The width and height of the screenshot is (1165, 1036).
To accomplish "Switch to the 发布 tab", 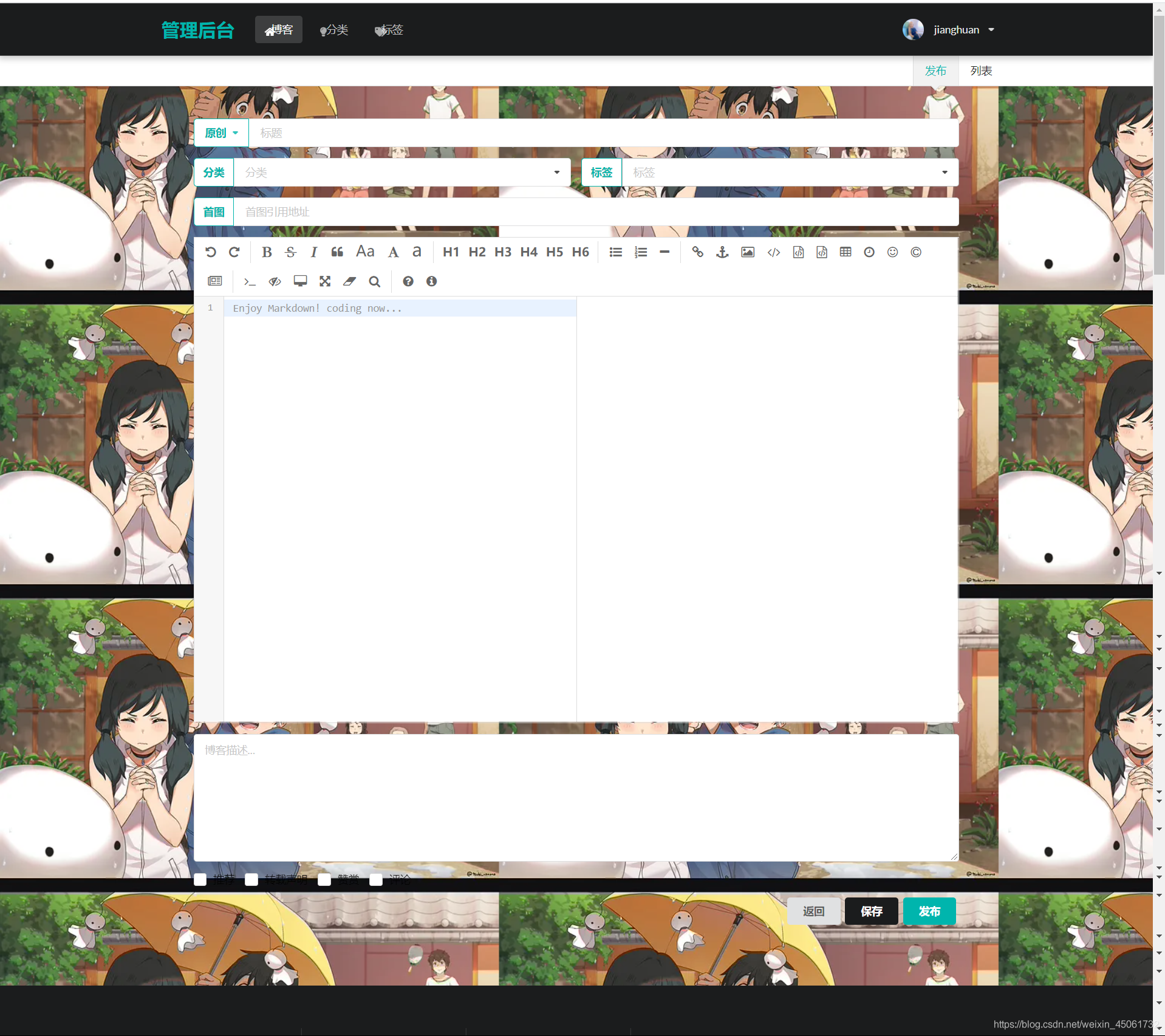I will (935, 71).
